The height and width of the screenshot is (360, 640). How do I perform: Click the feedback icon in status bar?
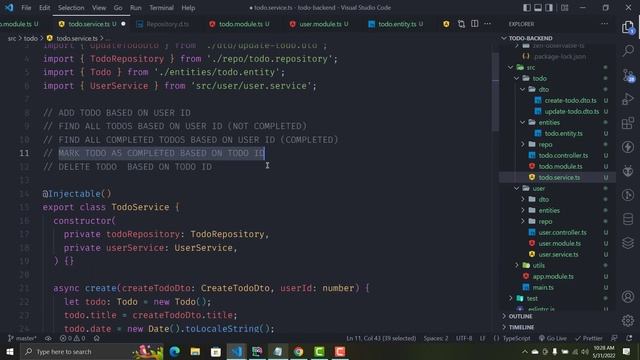614,338
